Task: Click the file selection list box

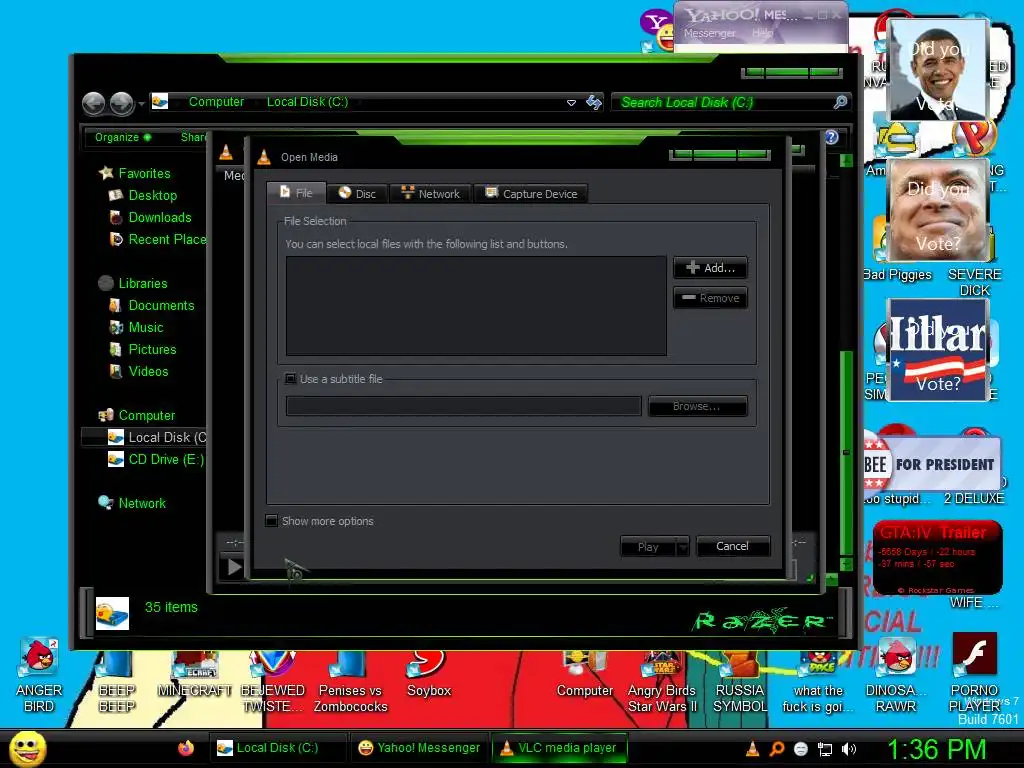Action: point(476,306)
